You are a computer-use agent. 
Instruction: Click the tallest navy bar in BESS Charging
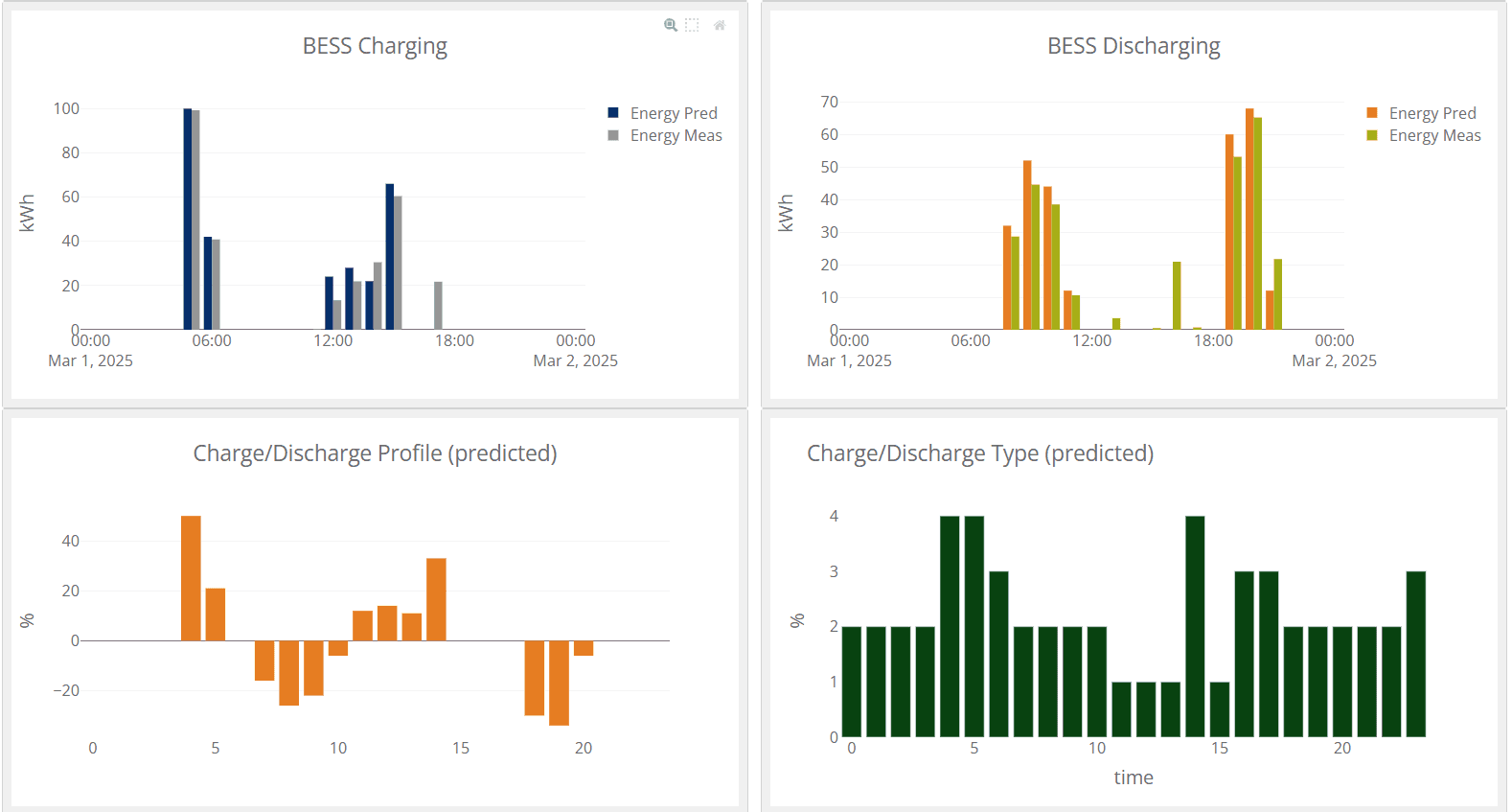[188, 219]
